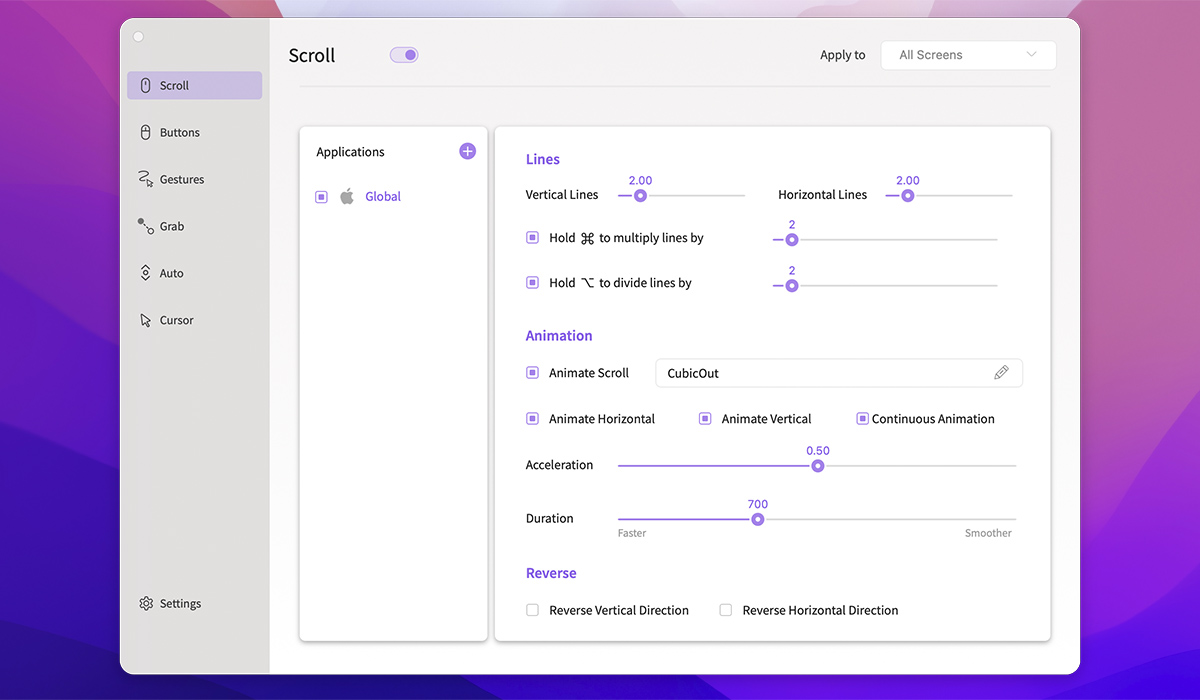
Task: Edit CubicOut curve with pencil icon
Action: (1001, 373)
